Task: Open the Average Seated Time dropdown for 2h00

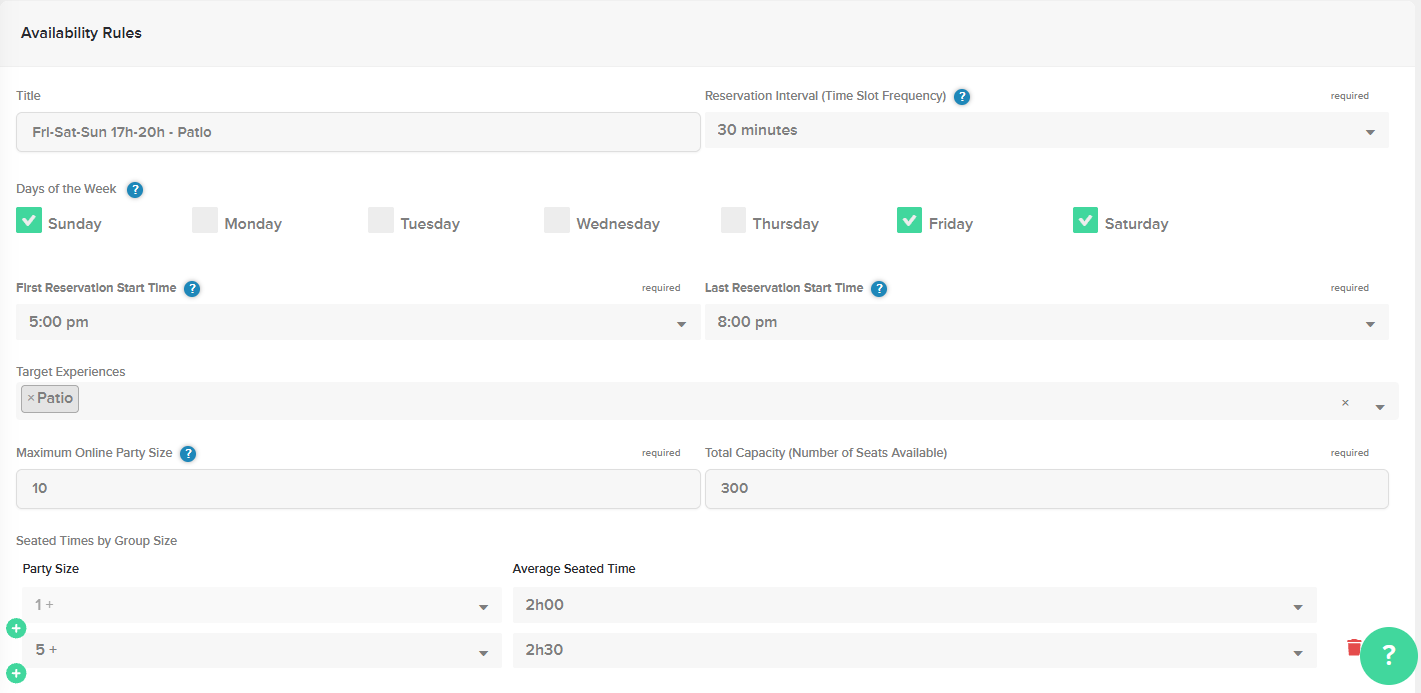Action: point(1298,605)
